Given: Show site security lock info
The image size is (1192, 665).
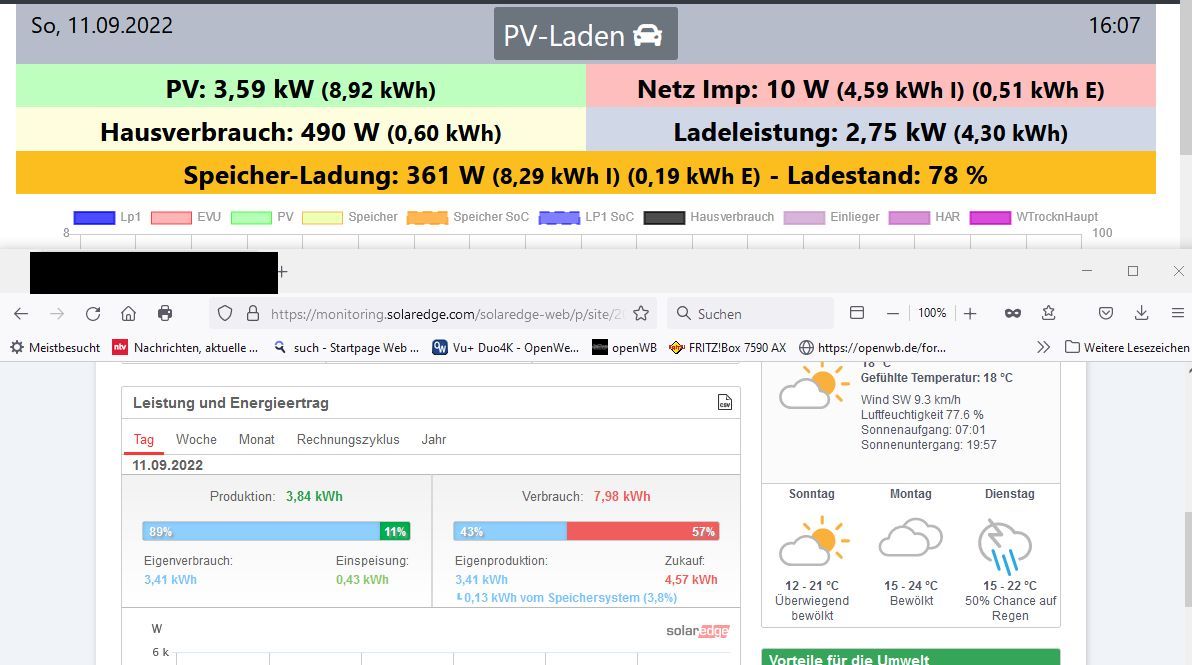Looking at the screenshot, I should 253,314.
